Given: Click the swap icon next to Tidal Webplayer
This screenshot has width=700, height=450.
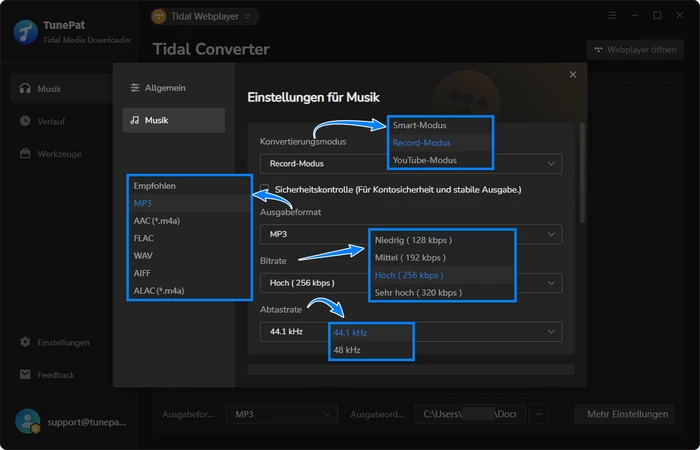Looking at the screenshot, I should click(248, 17).
